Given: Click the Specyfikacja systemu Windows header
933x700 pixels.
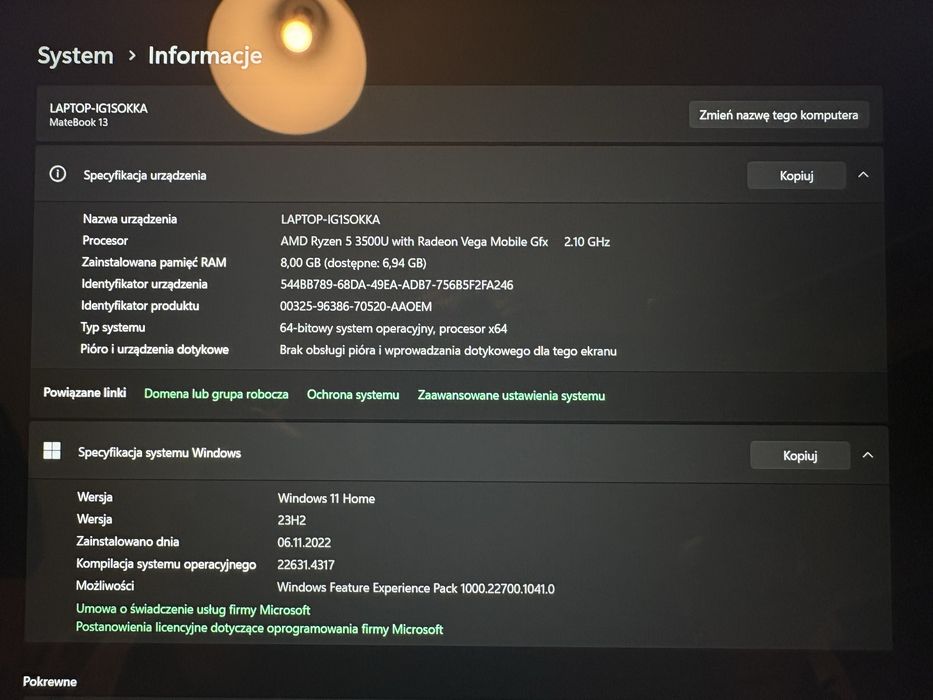Looking at the screenshot, I should [x=458, y=453].
